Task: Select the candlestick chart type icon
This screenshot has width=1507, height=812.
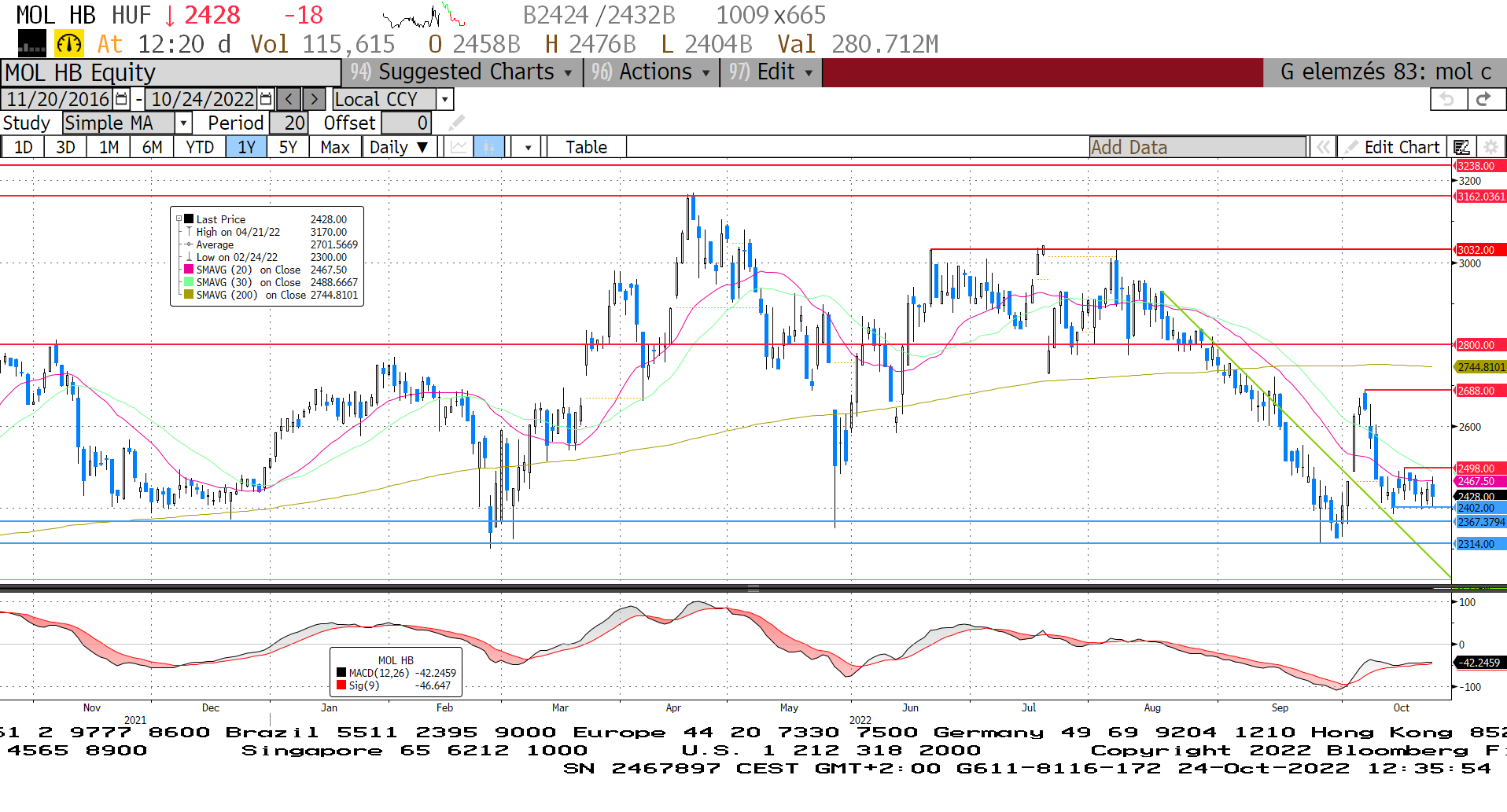Action: click(x=488, y=147)
